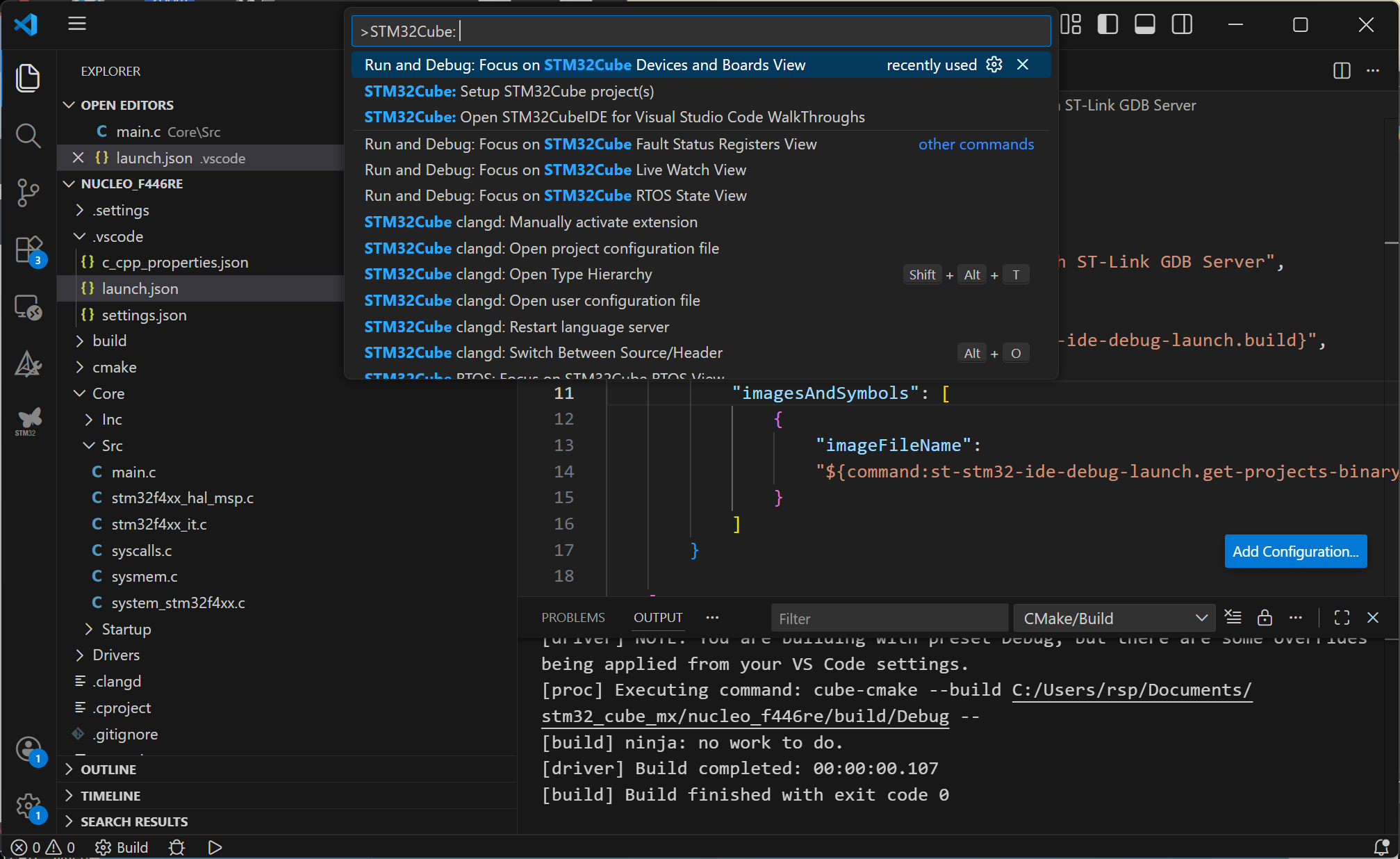The height and width of the screenshot is (859, 1400).
Task: Open the Extensions view
Action: [x=28, y=249]
